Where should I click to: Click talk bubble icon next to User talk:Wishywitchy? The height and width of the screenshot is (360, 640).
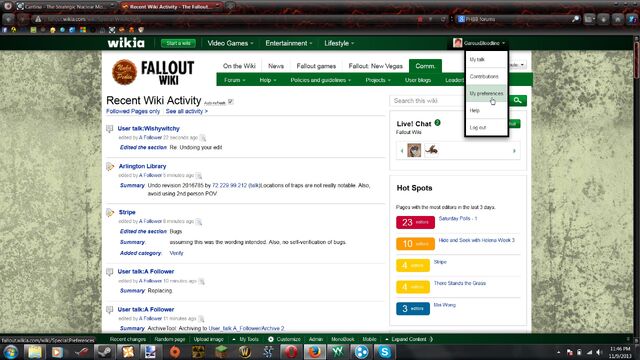[109, 129]
